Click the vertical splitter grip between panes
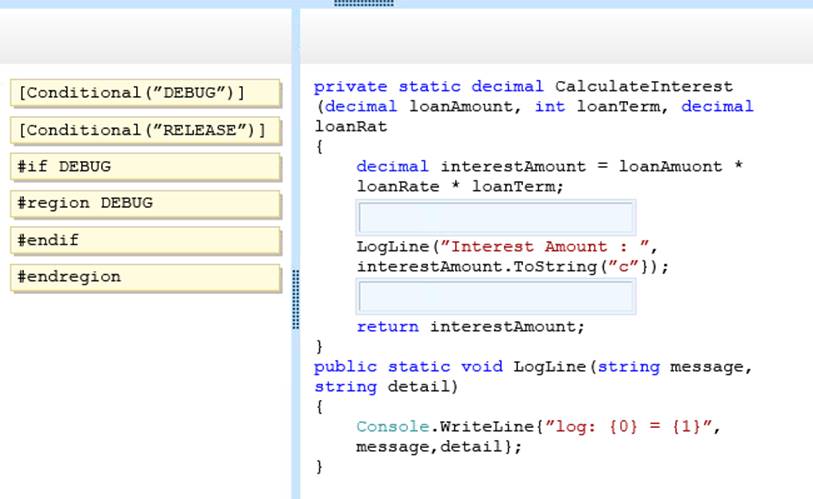The width and height of the screenshot is (813, 499). coord(296,299)
